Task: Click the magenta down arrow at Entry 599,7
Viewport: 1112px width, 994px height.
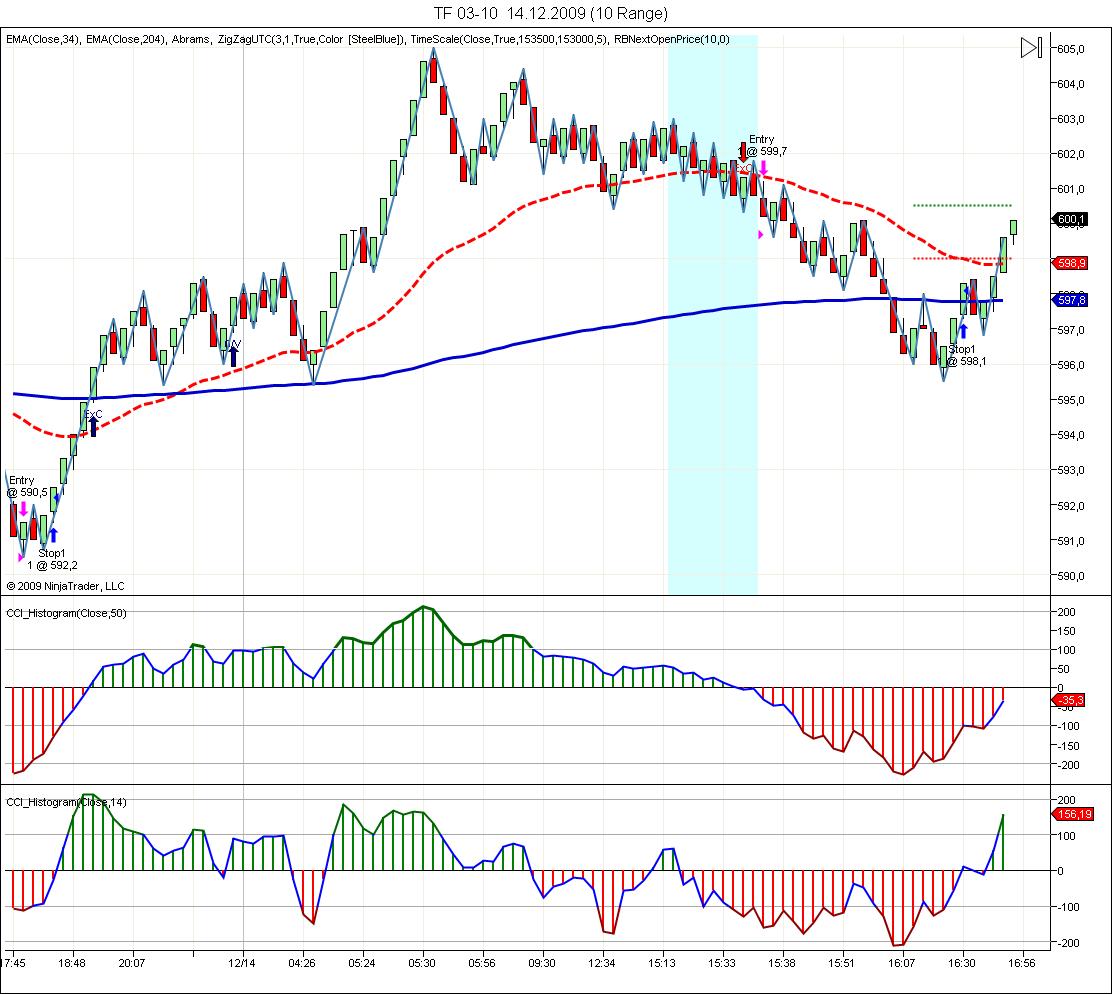Action: pos(764,168)
